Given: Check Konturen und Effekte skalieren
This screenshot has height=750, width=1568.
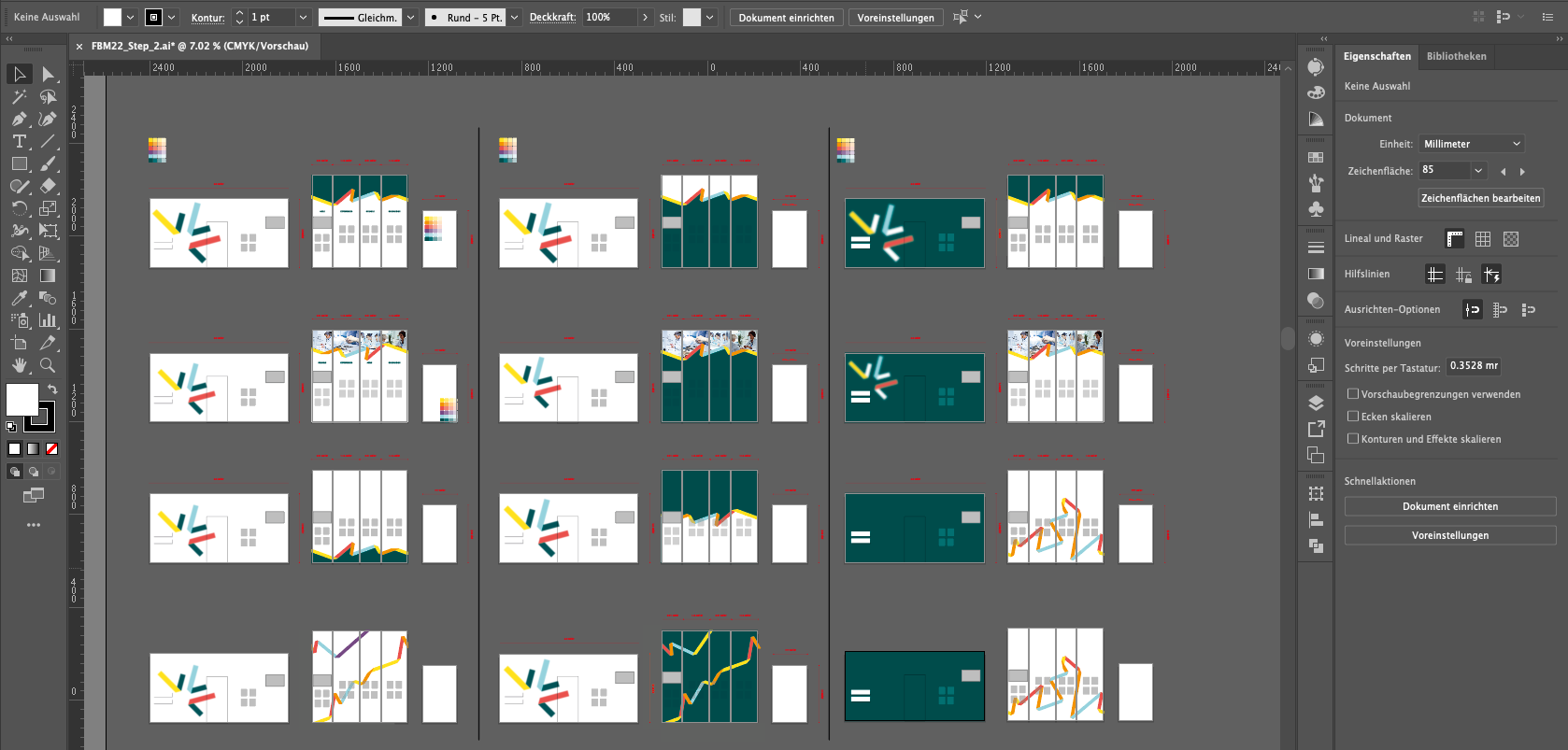Looking at the screenshot, I should (x=1352, y=439).
